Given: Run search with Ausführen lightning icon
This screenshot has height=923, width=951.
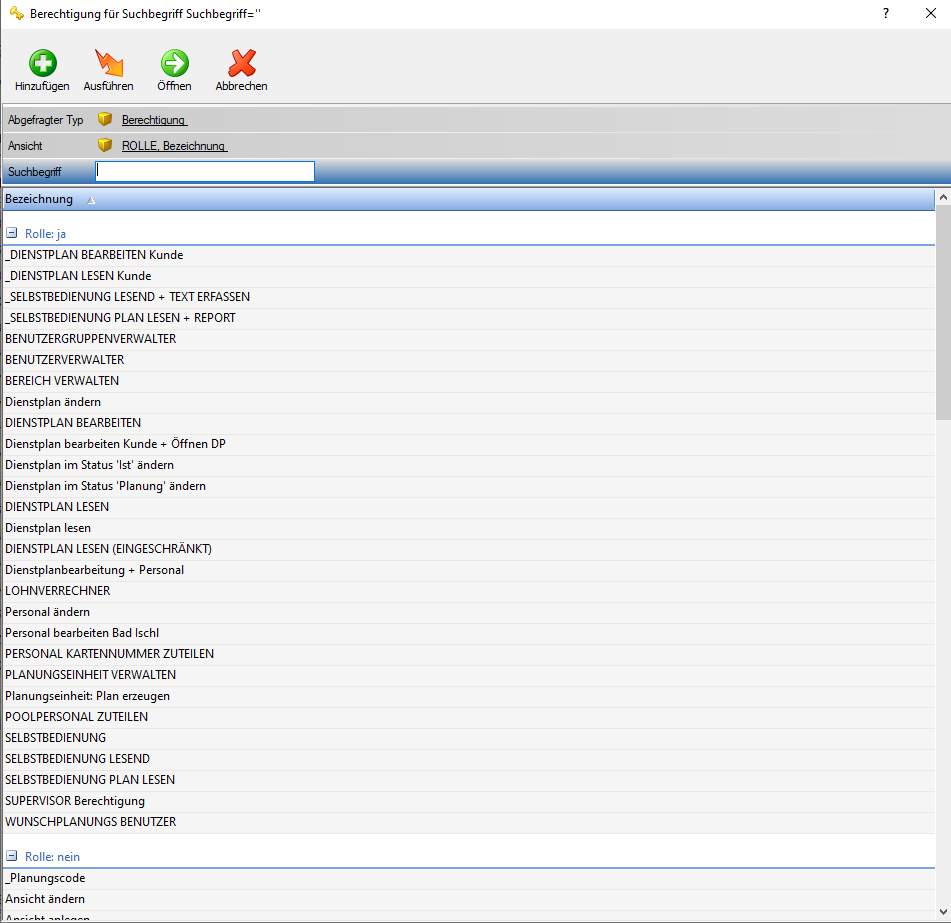Looking at the screenshot, I should point(108,64).
